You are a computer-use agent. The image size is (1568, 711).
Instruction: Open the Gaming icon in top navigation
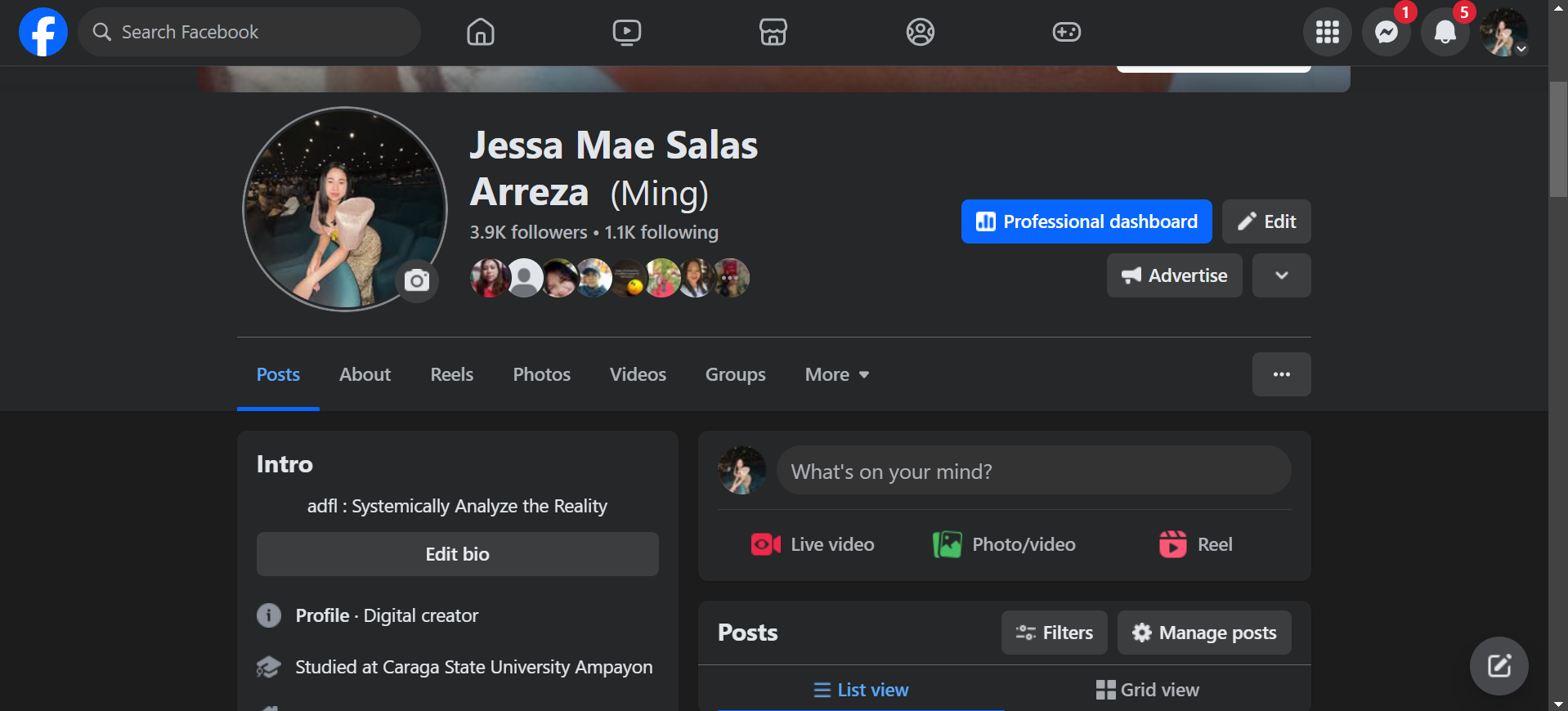[1066, 33]
